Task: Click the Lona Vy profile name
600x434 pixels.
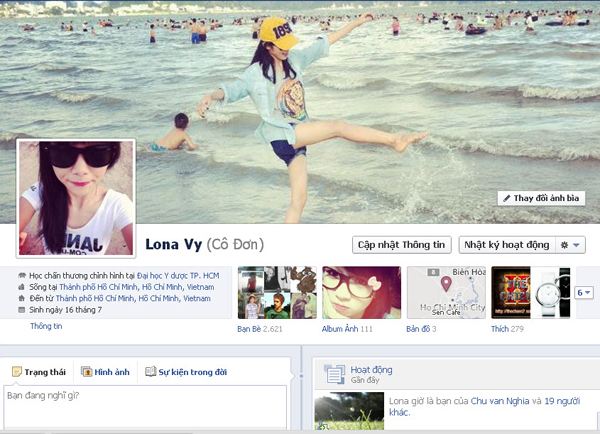Action: (173, 245)
